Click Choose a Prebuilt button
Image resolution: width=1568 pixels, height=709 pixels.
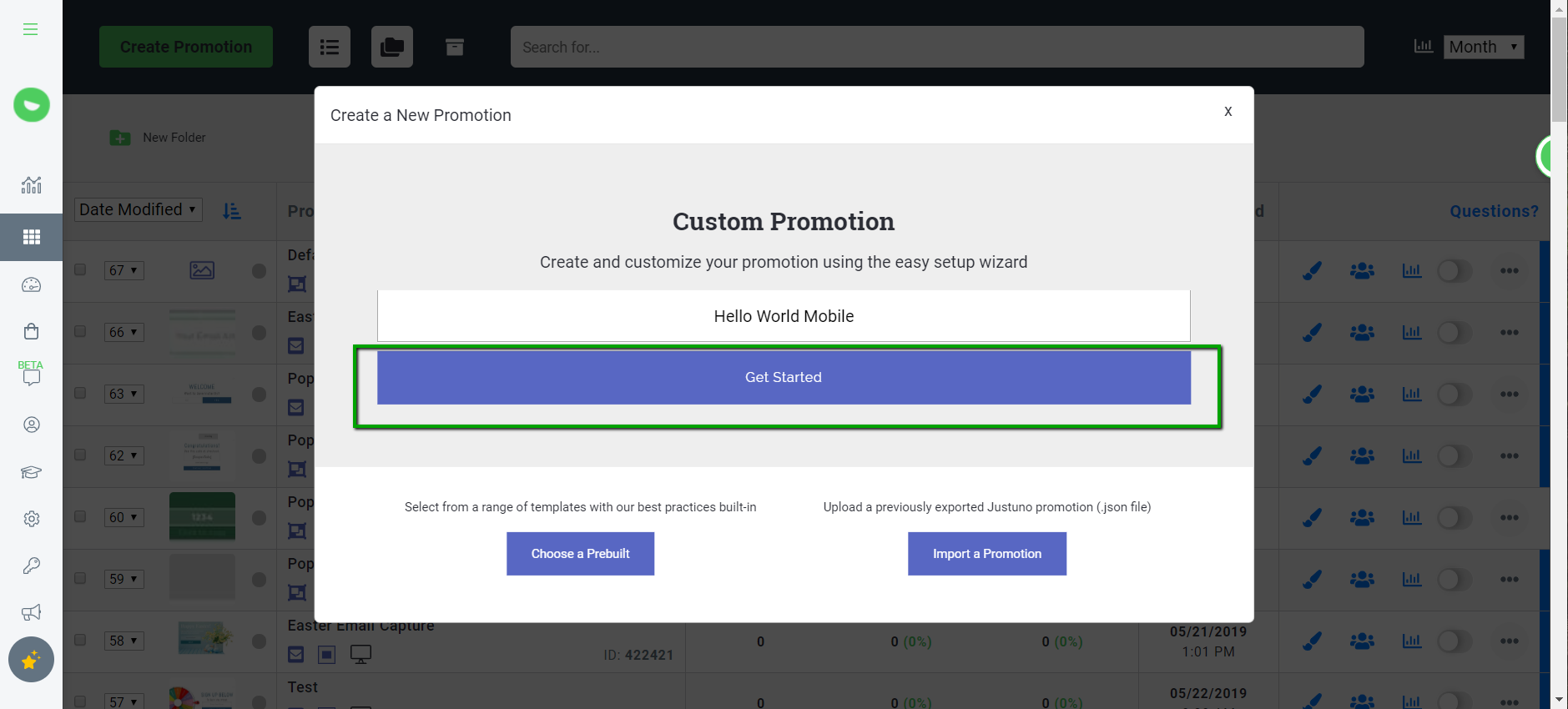[580, 554]
